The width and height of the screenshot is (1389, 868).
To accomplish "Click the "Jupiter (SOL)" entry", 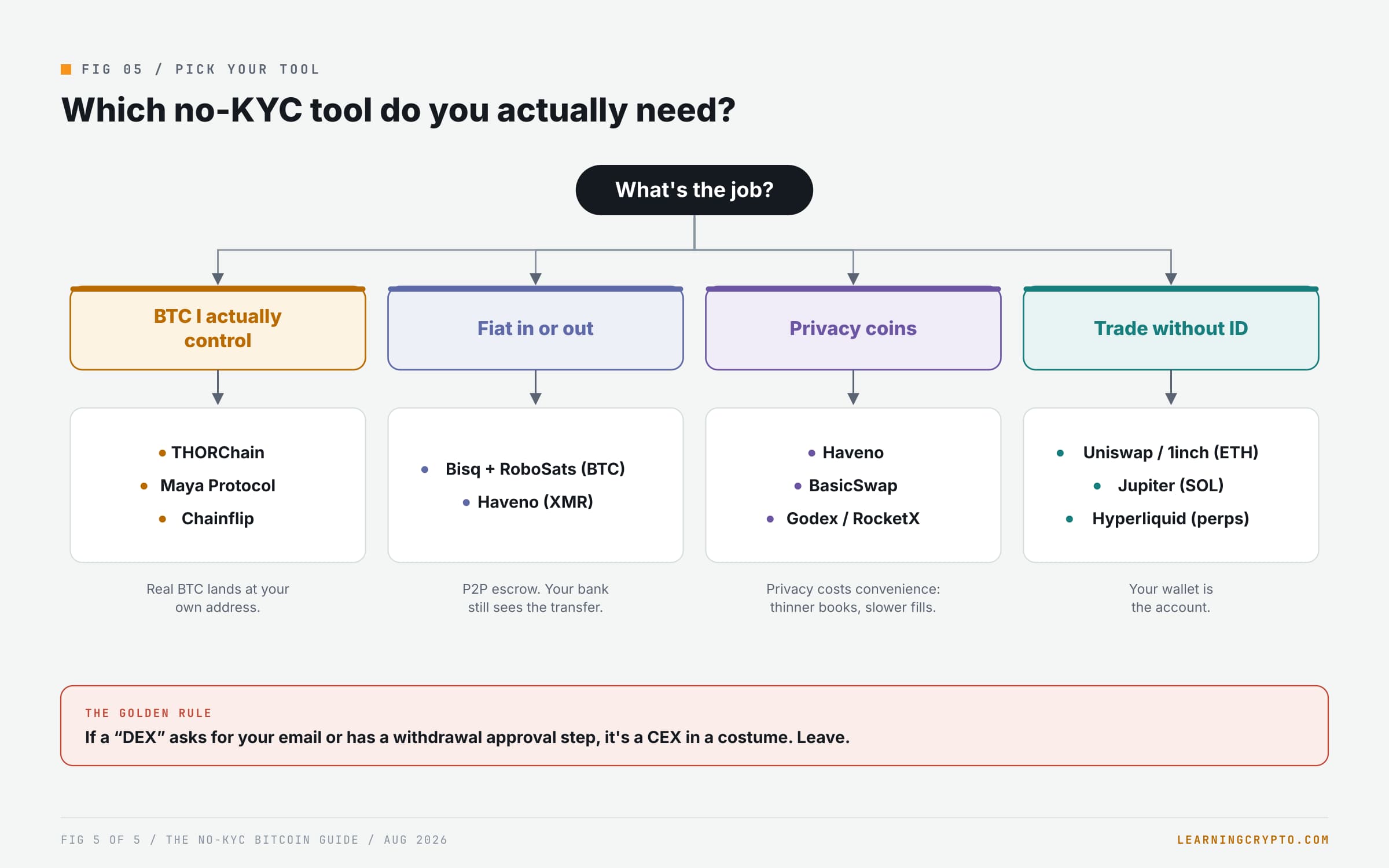I will 1171,486.
